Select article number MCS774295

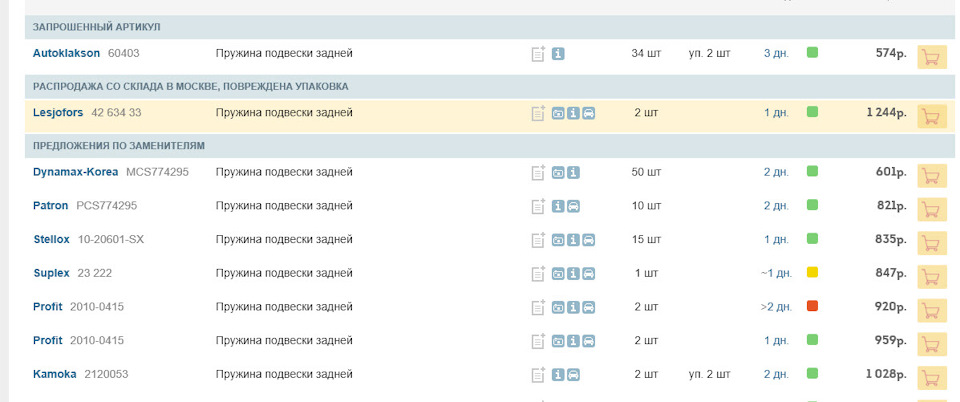157,173
